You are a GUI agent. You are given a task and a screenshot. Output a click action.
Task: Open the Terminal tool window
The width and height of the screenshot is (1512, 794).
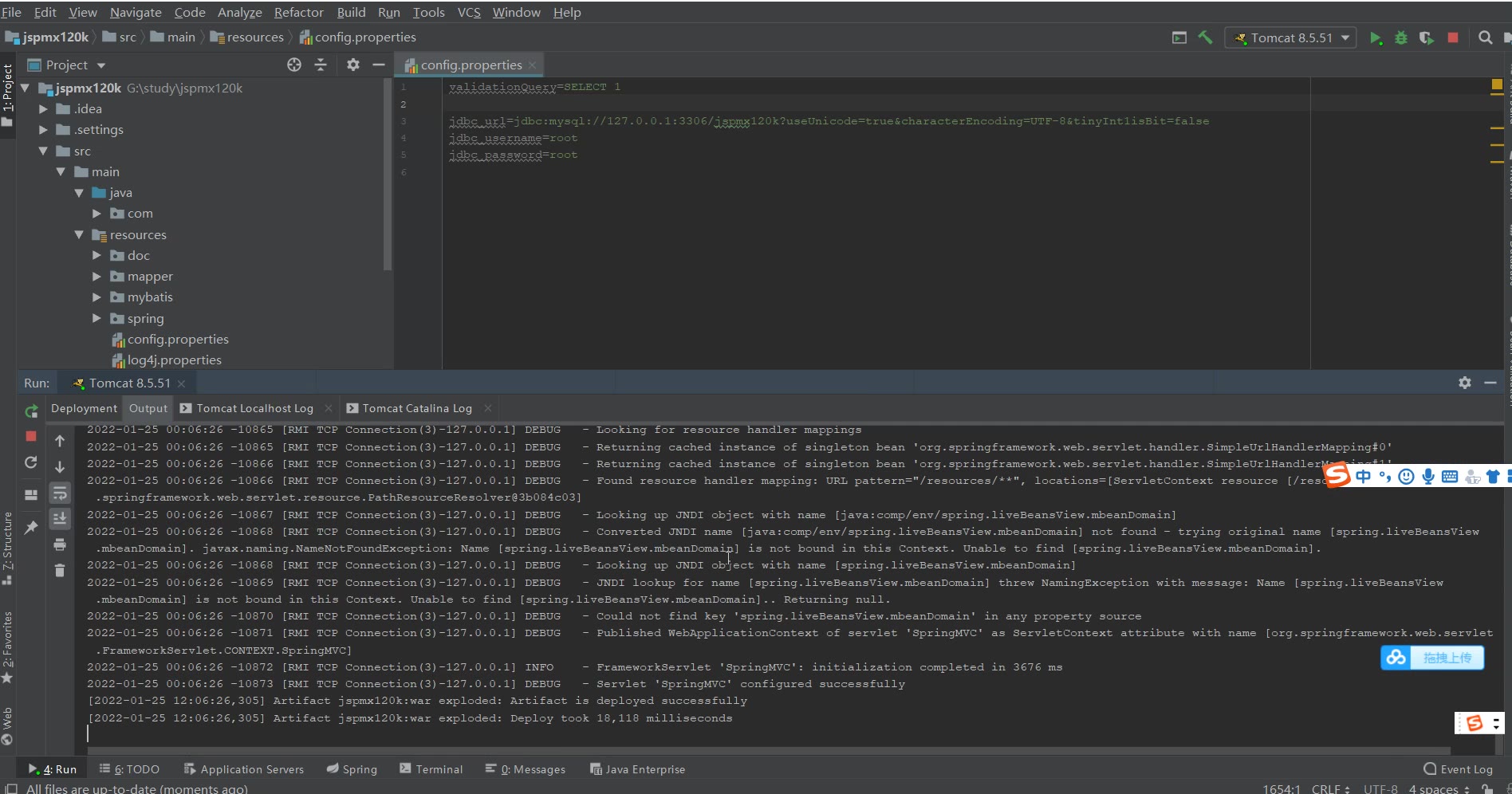click(x=431, y=769)
